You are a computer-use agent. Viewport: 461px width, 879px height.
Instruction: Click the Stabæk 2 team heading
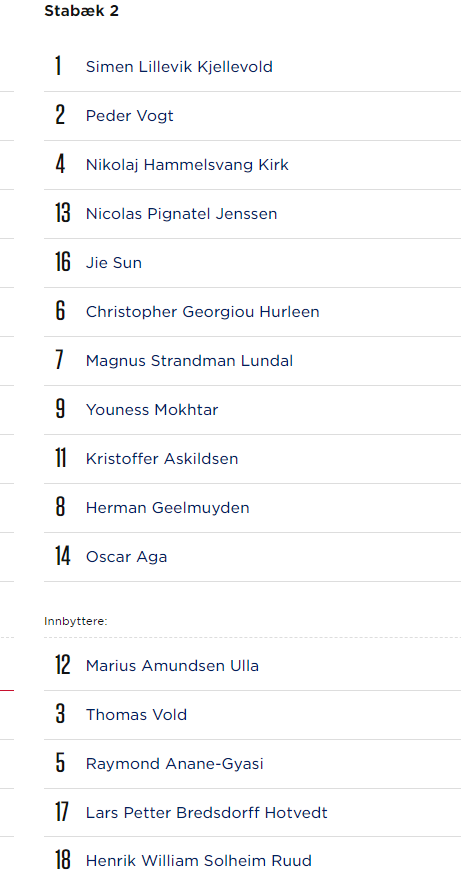81,11
